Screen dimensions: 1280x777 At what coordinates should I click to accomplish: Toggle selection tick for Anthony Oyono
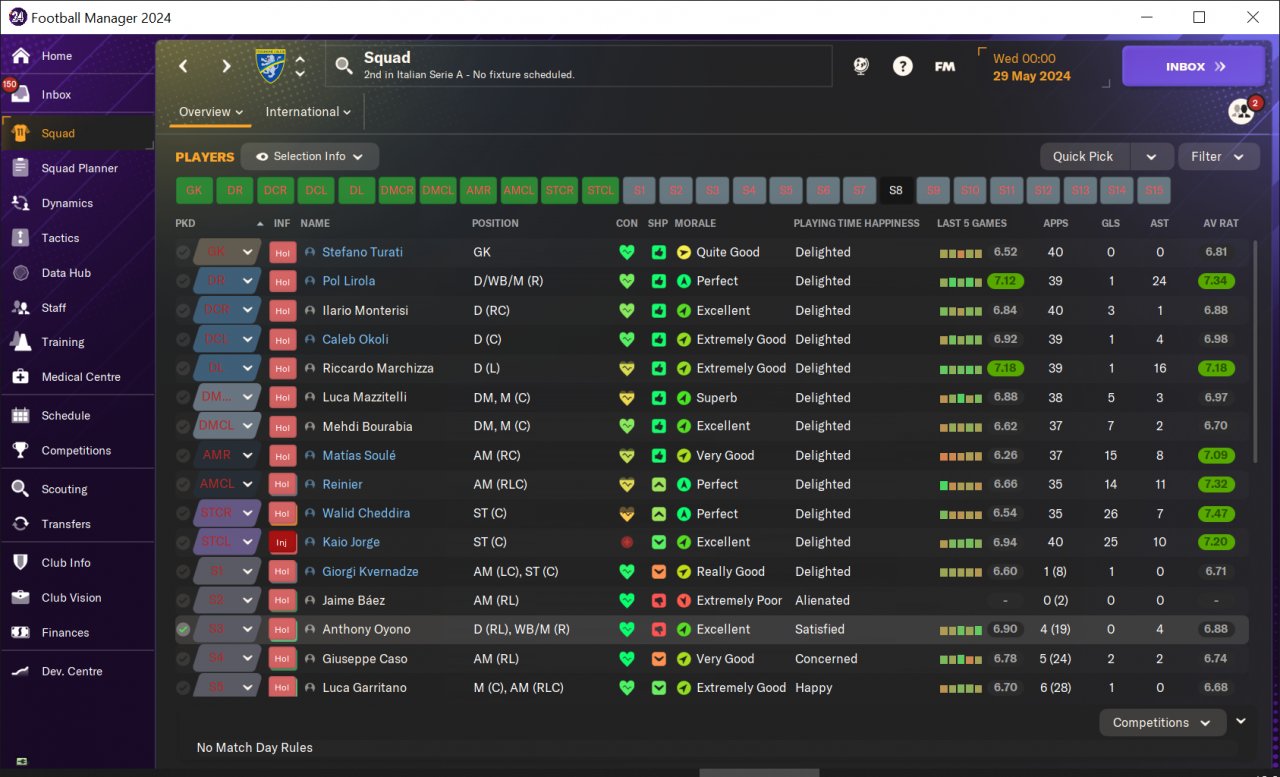183,630
